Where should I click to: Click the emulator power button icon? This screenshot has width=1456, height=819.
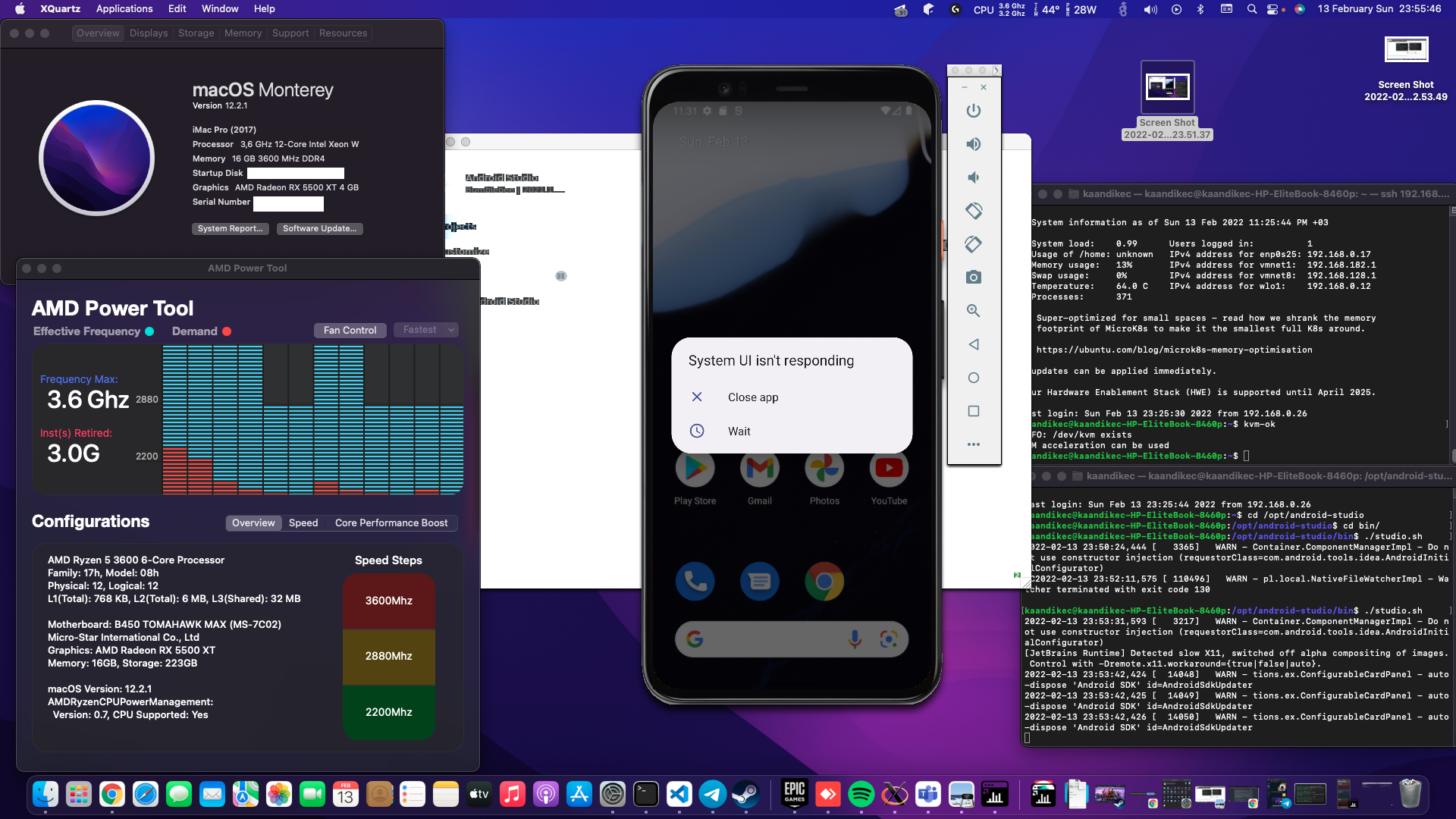(x=974, y=111)
